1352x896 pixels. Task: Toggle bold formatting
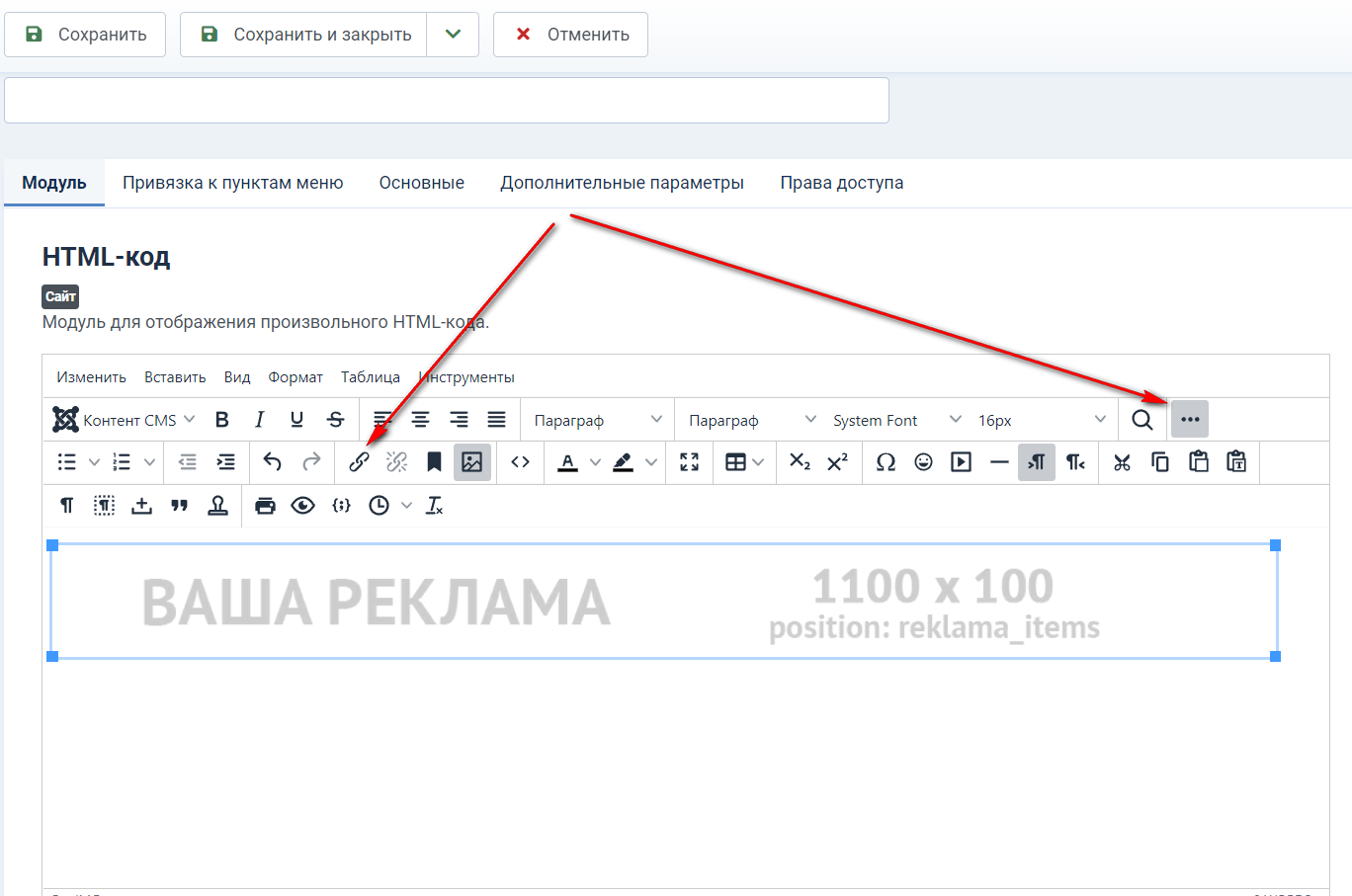click(x=222, y=420)
